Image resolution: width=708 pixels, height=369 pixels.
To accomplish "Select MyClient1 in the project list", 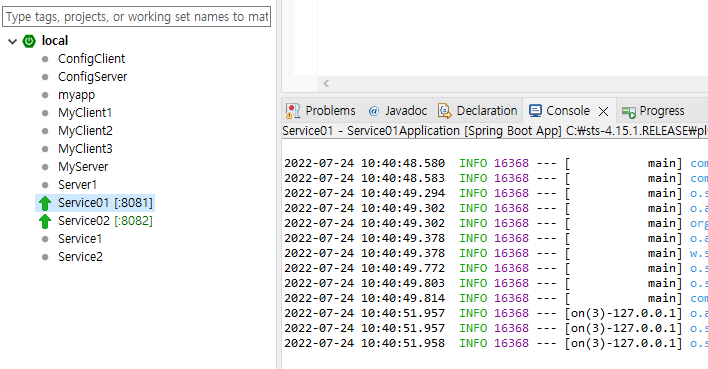I will pos(84,113).
